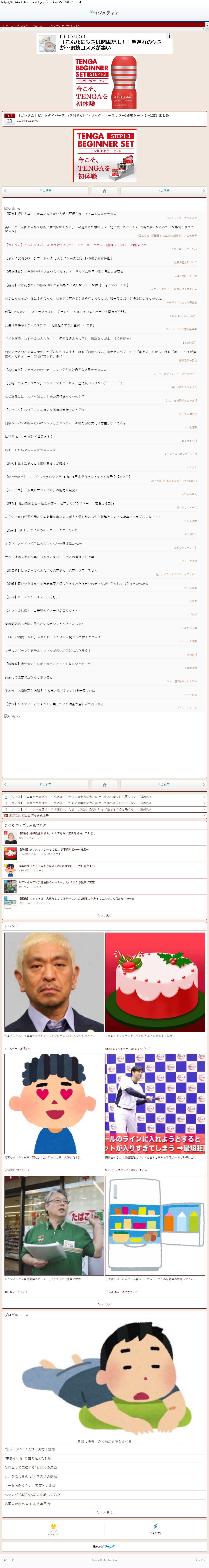Go to next article via top 次の記事
209x1568 pixels.
coord(163,191)
